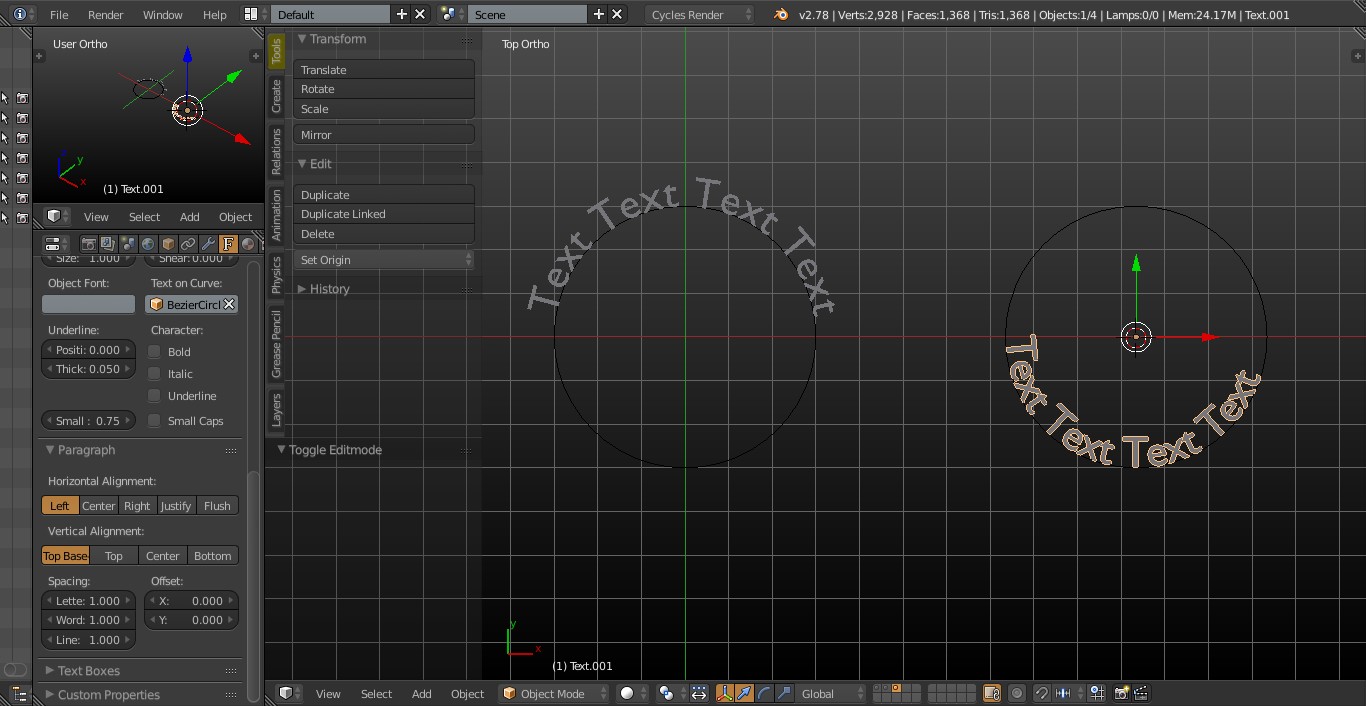Click the Translate button
Viewport: 1366px width, 706px height.
[x=384, y=70]
